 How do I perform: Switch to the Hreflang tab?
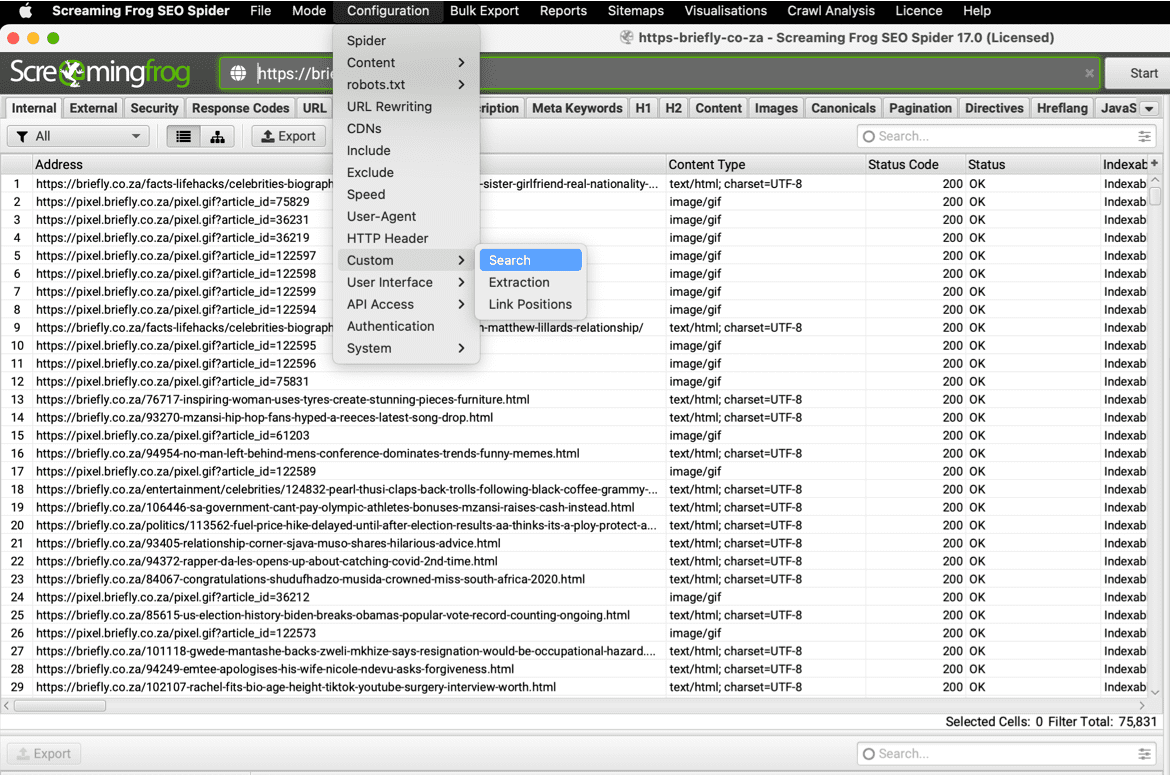point(1062,108)
